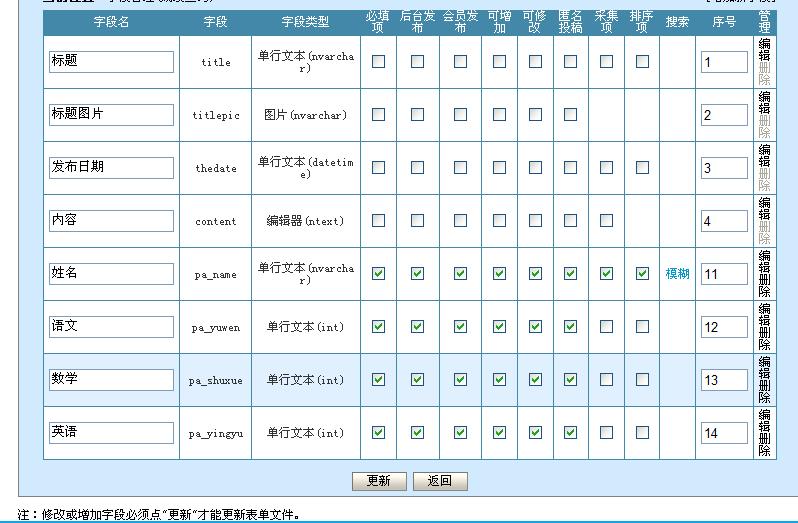Check 后台发布 checkbox for 内容 row
This screenshot has width=798, height=523.
click(x=417, y=221)
